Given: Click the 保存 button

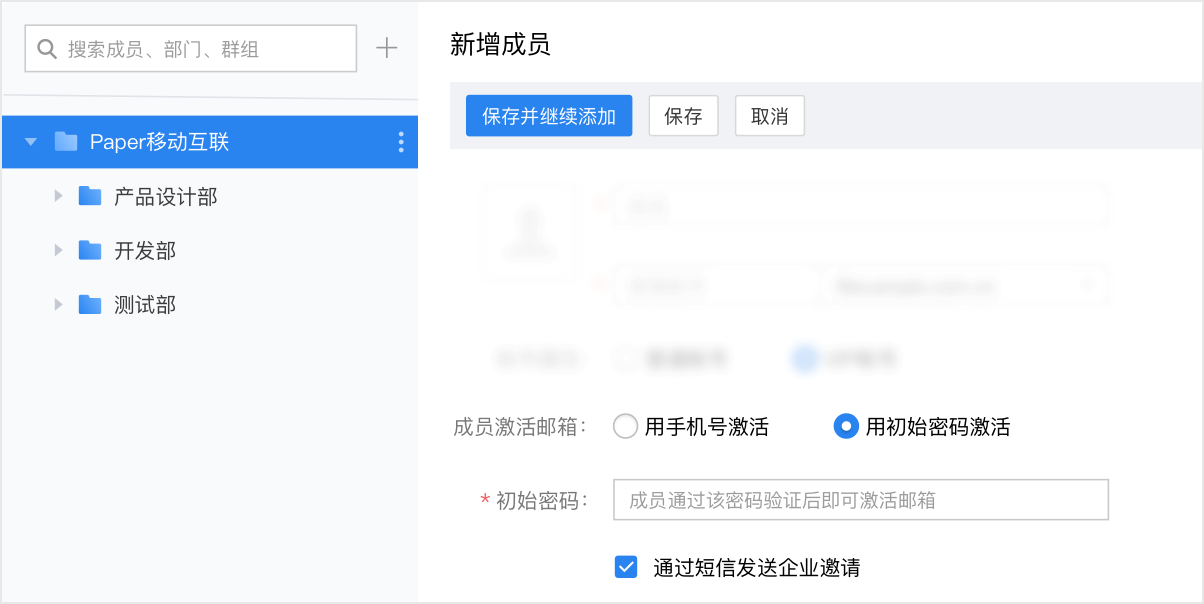Looking at the screenshot, I should pos(683,116).
